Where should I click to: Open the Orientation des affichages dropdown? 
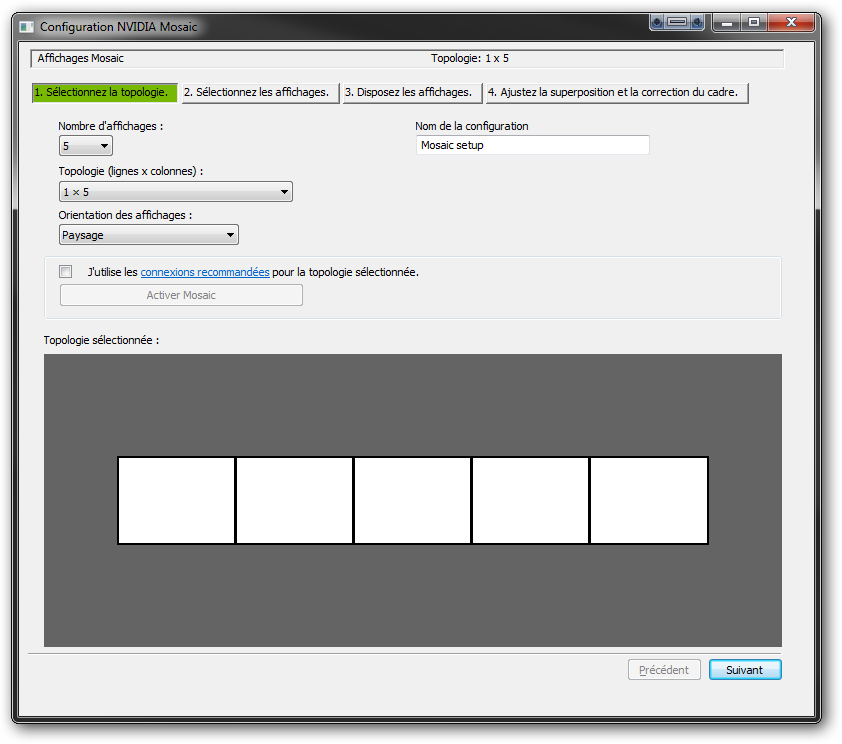(x=149, y=235)
